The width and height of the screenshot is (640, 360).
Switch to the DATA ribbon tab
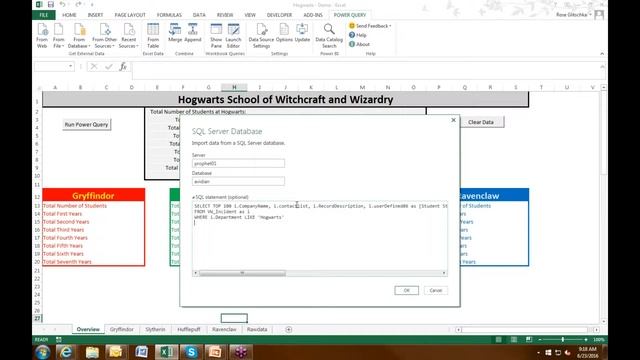199,15
